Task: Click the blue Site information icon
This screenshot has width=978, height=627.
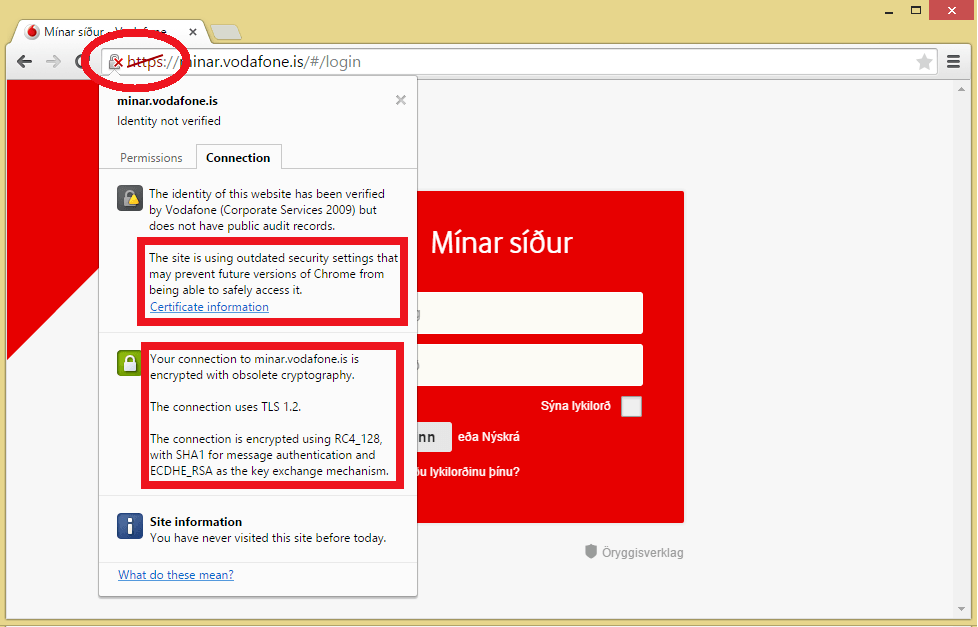Action: 130,526
